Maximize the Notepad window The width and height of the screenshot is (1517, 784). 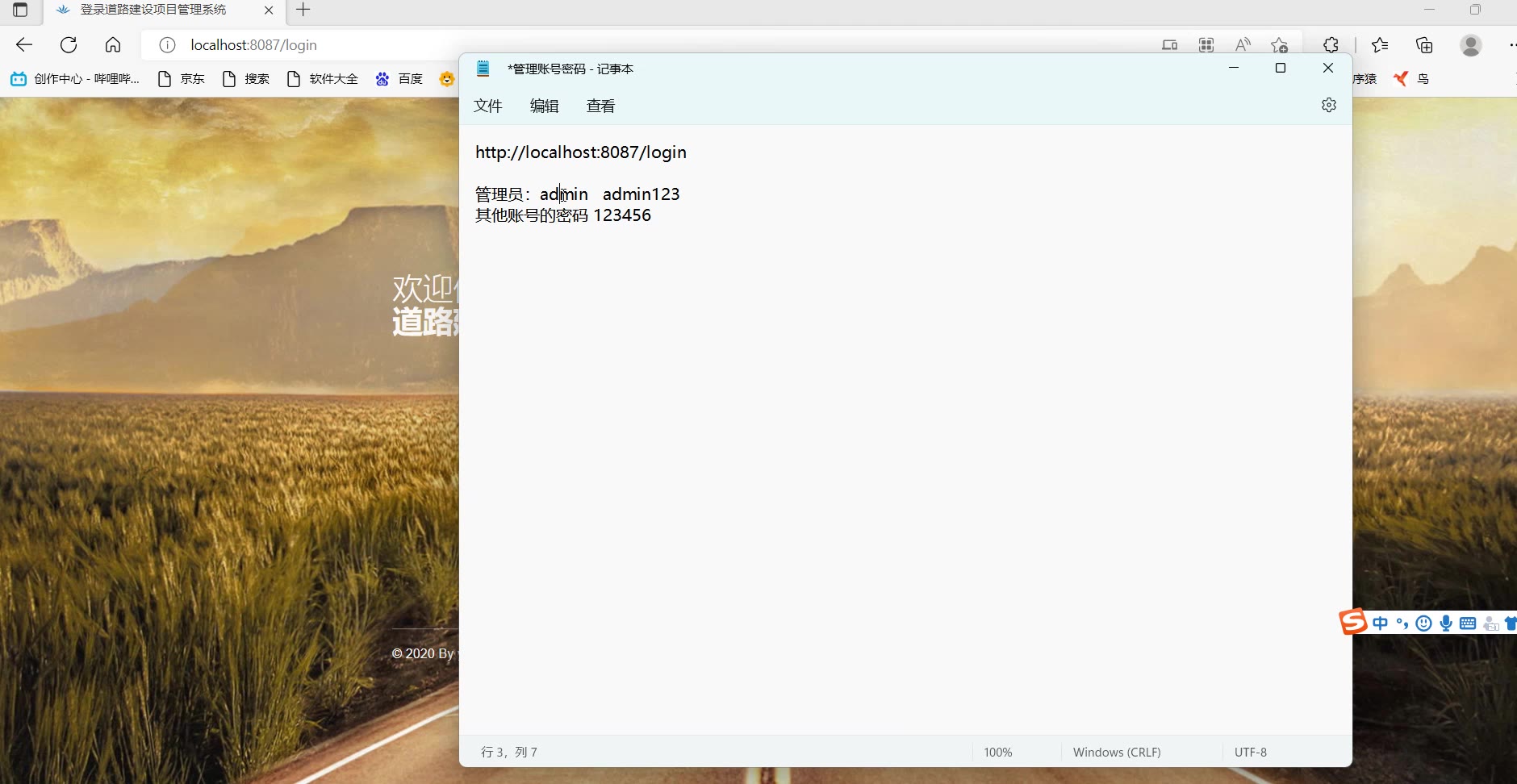click(x=1281, y=68)
